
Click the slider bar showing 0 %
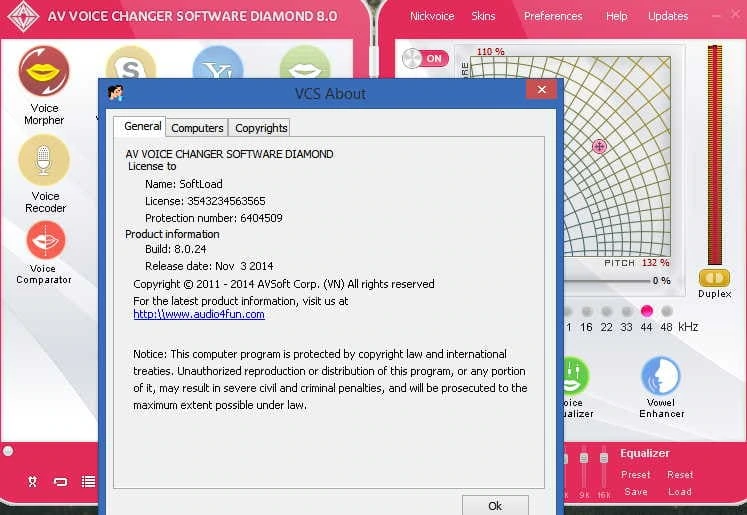(x=607, y=281)
